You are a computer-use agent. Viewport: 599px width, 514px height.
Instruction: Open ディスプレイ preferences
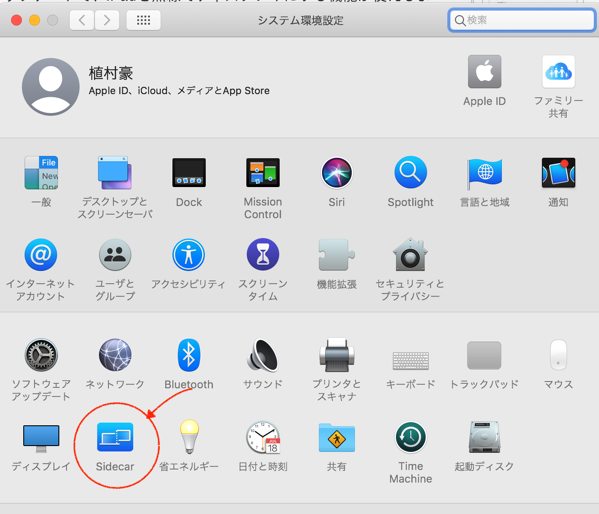[x=41, y=438]
